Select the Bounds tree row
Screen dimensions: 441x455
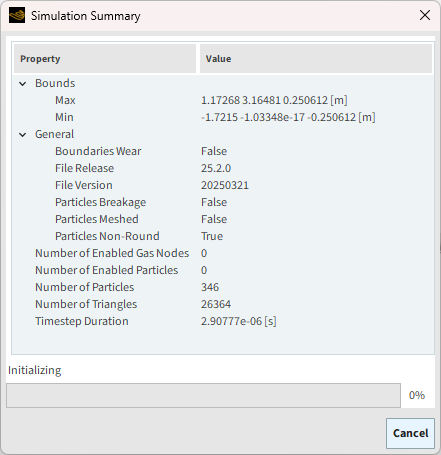tap(223, 83)
